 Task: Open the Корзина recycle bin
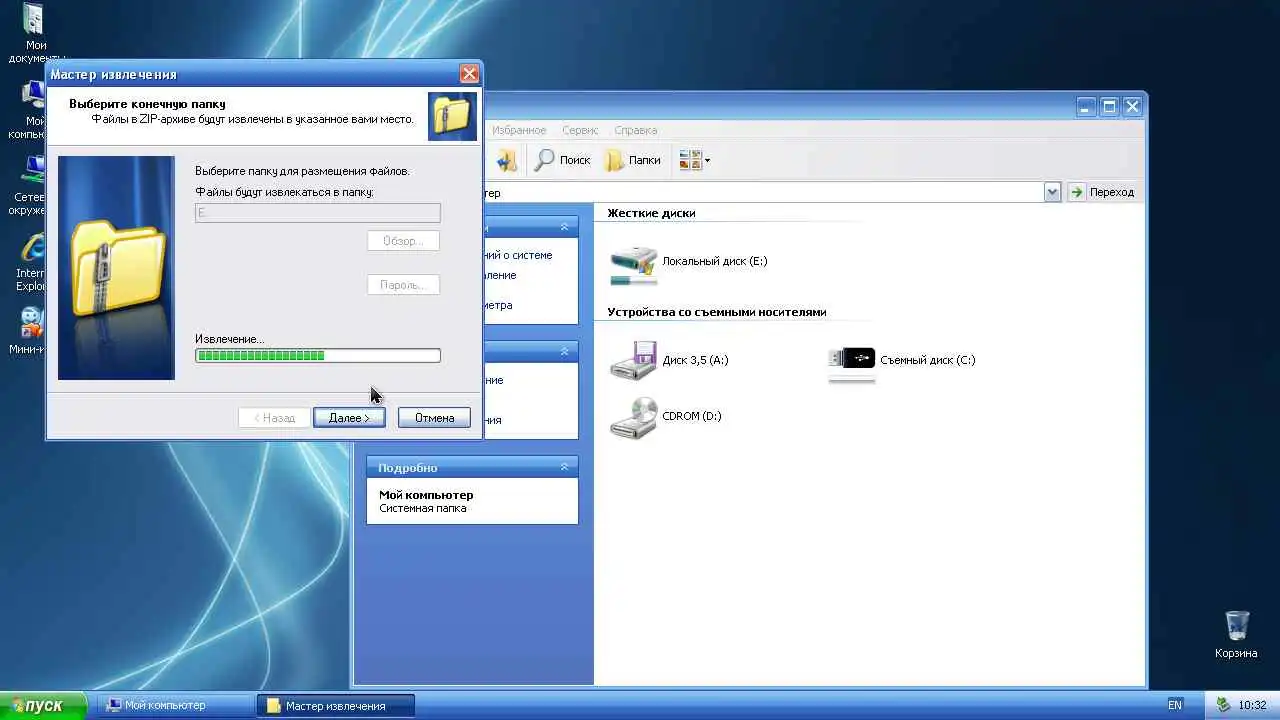tap(1236, 635)
